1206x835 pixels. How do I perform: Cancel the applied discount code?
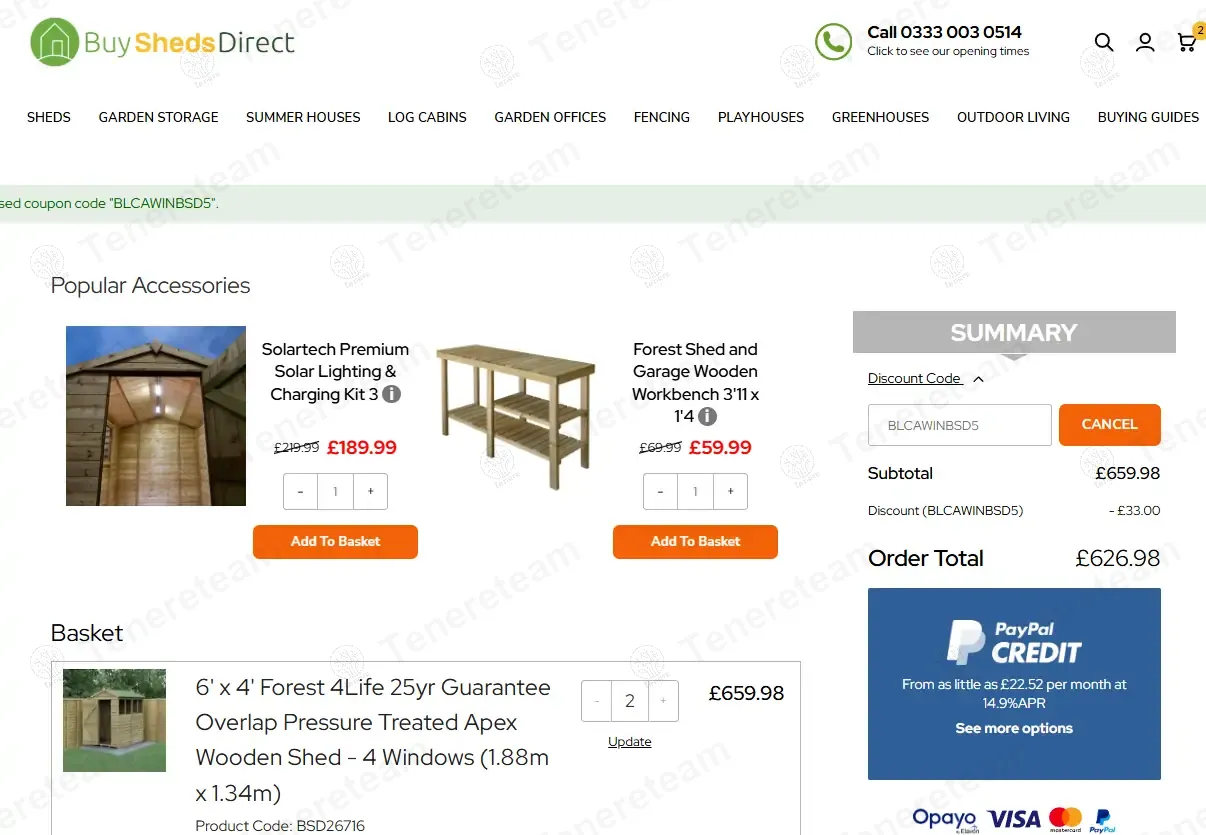1110,424
